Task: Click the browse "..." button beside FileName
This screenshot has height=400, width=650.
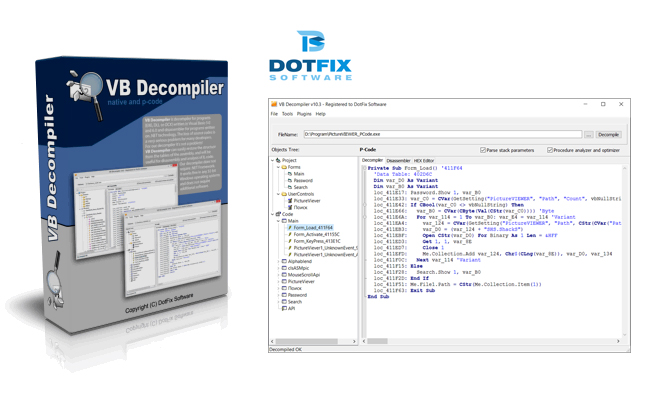Action: (589, 135)
